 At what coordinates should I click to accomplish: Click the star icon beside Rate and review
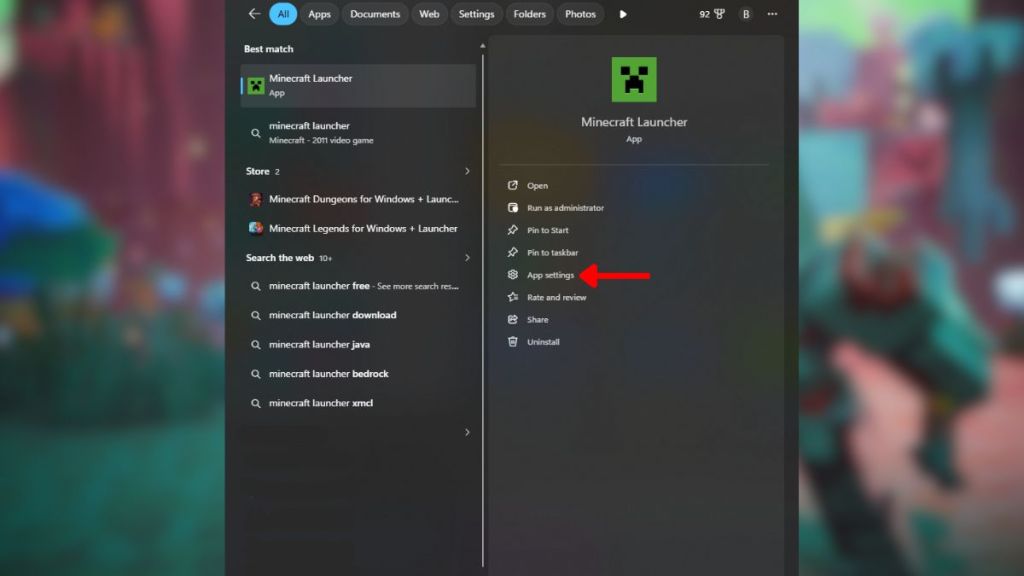click(x=513, y=297)
